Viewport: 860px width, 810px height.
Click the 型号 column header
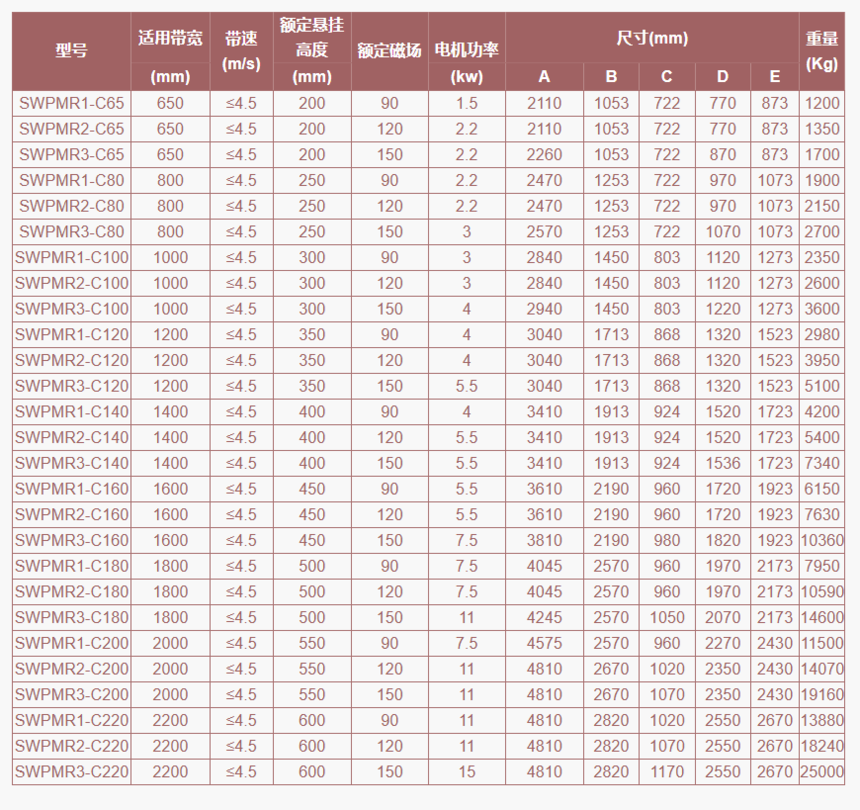click(71, 51)
